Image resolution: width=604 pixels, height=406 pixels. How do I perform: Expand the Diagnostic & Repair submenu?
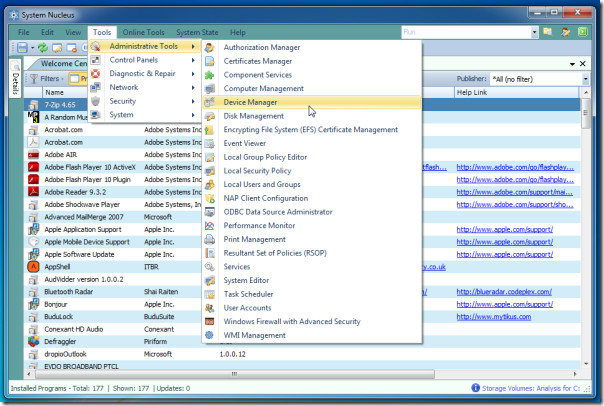pyautogui.click(x=145, y=74)
